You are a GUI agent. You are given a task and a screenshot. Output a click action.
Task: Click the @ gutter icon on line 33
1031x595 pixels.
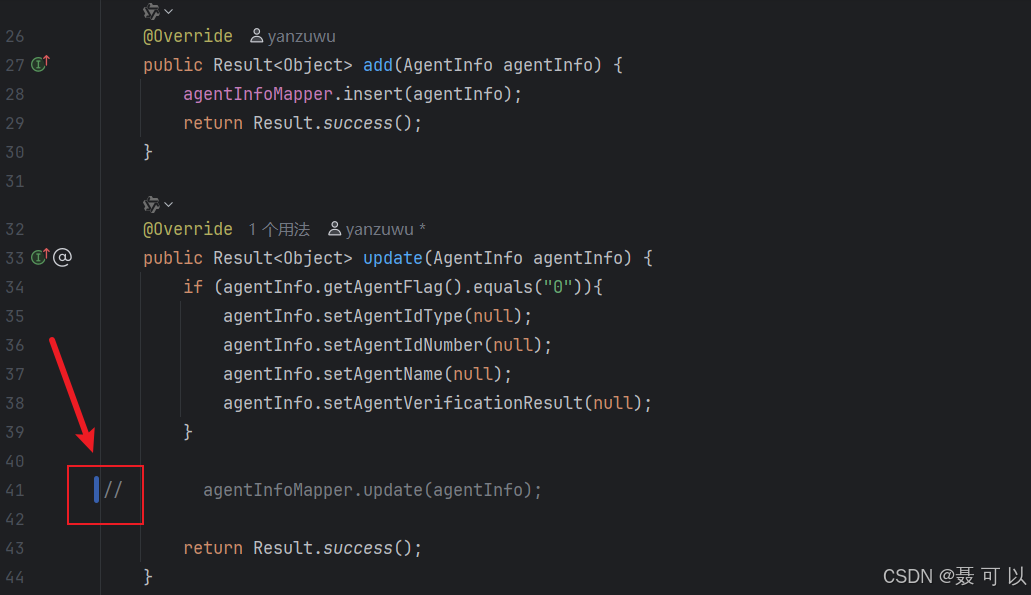click(x=62, y=257)
